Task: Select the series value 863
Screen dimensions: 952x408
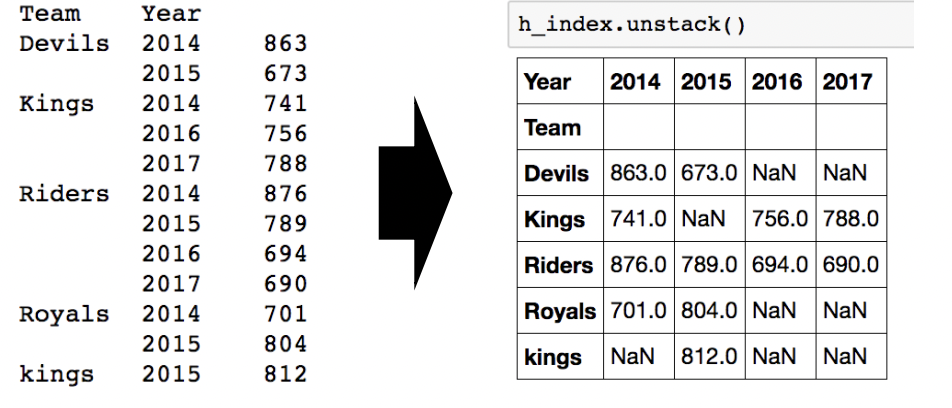Action: point(286,44)
